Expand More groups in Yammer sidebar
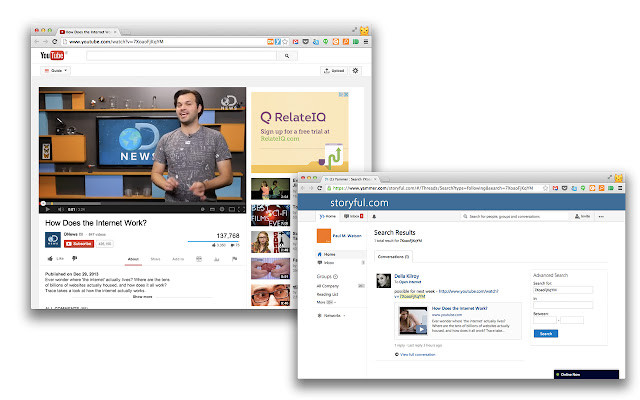 point(327,302)
